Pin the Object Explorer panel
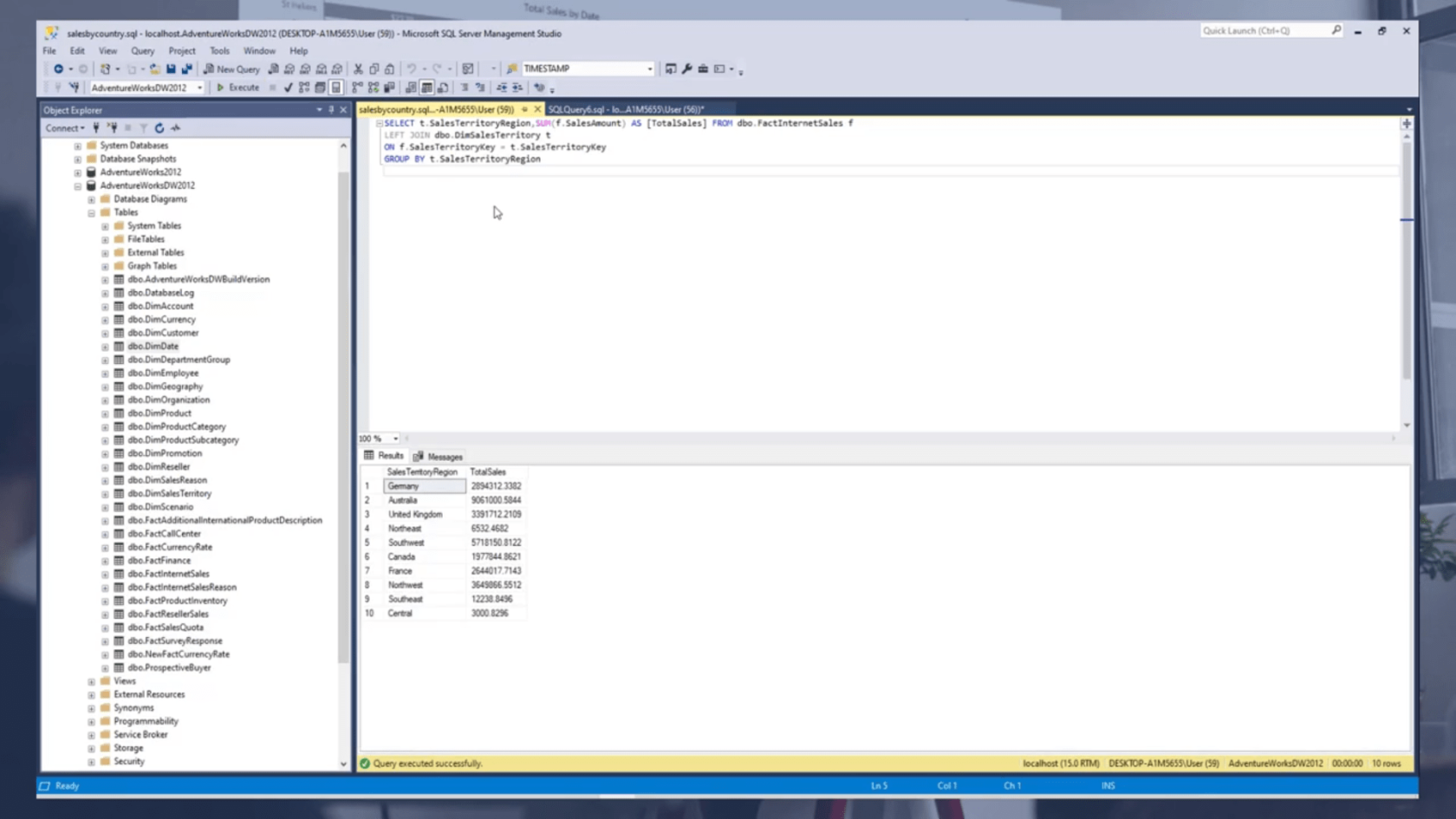This screenshot has width=1456, height=819. coord(331,110)
